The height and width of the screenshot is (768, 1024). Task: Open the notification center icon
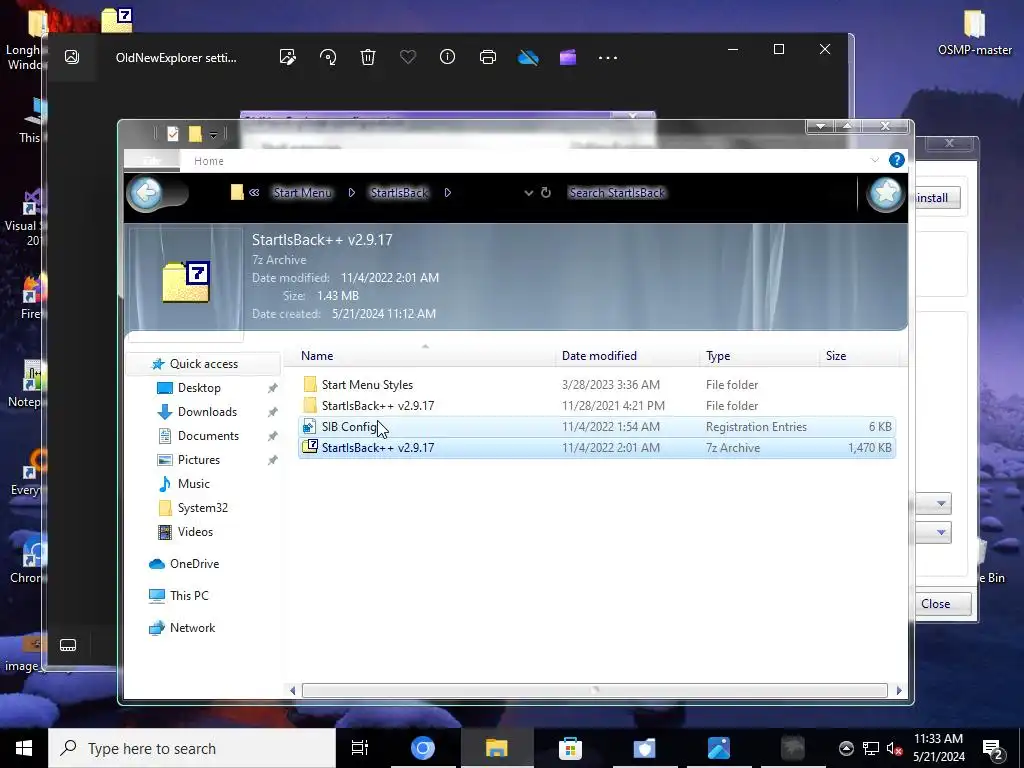pyautogui.click(x=993, y=748)
